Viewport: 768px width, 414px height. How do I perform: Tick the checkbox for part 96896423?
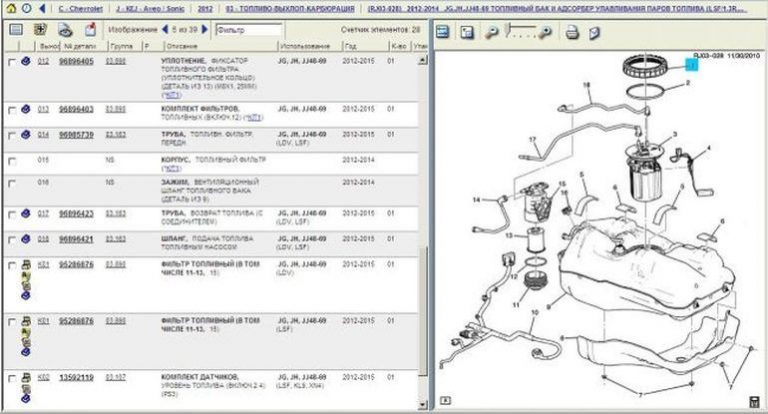(x=11, y=213)
